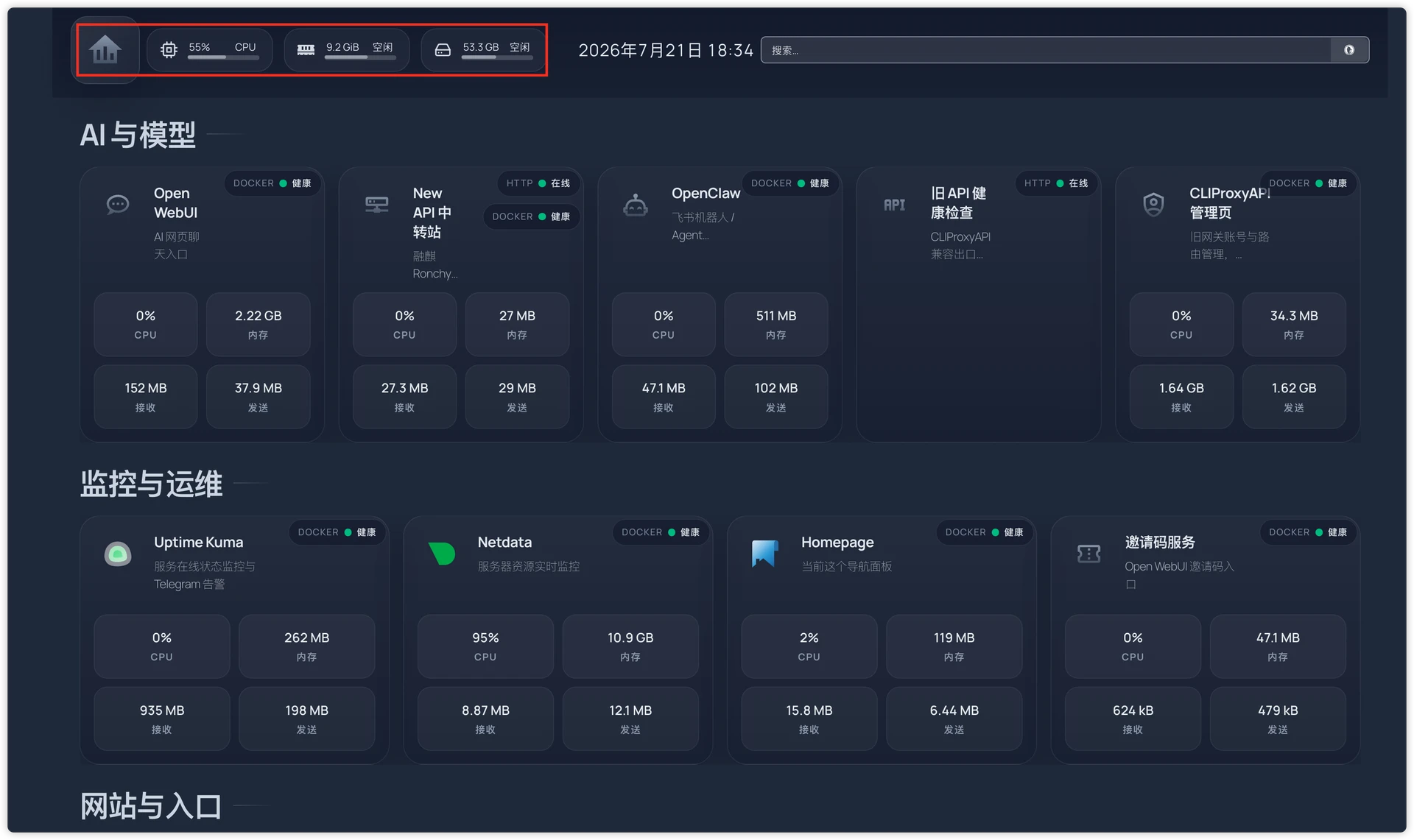Click OpenClaw's DOCKER 健康 status badge
This screenshot has height=840, width=1414.
tap(790, 183)
